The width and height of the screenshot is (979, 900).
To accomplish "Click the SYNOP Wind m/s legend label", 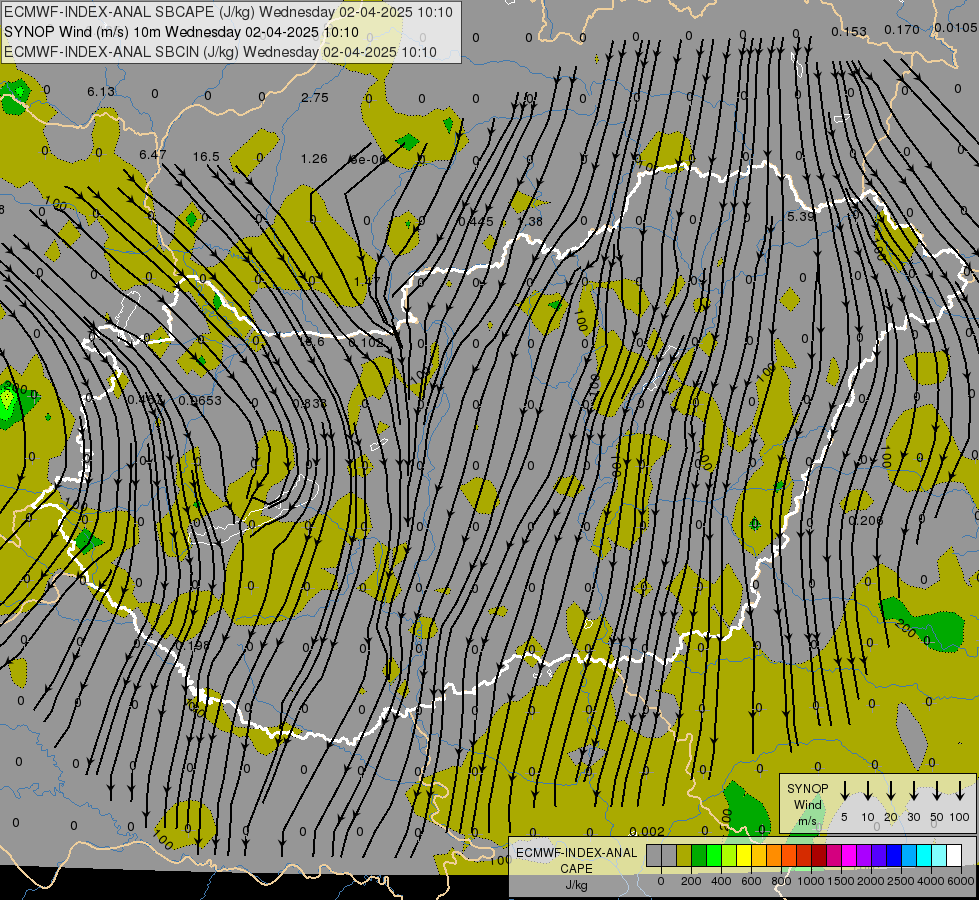I will pos(807,804).
